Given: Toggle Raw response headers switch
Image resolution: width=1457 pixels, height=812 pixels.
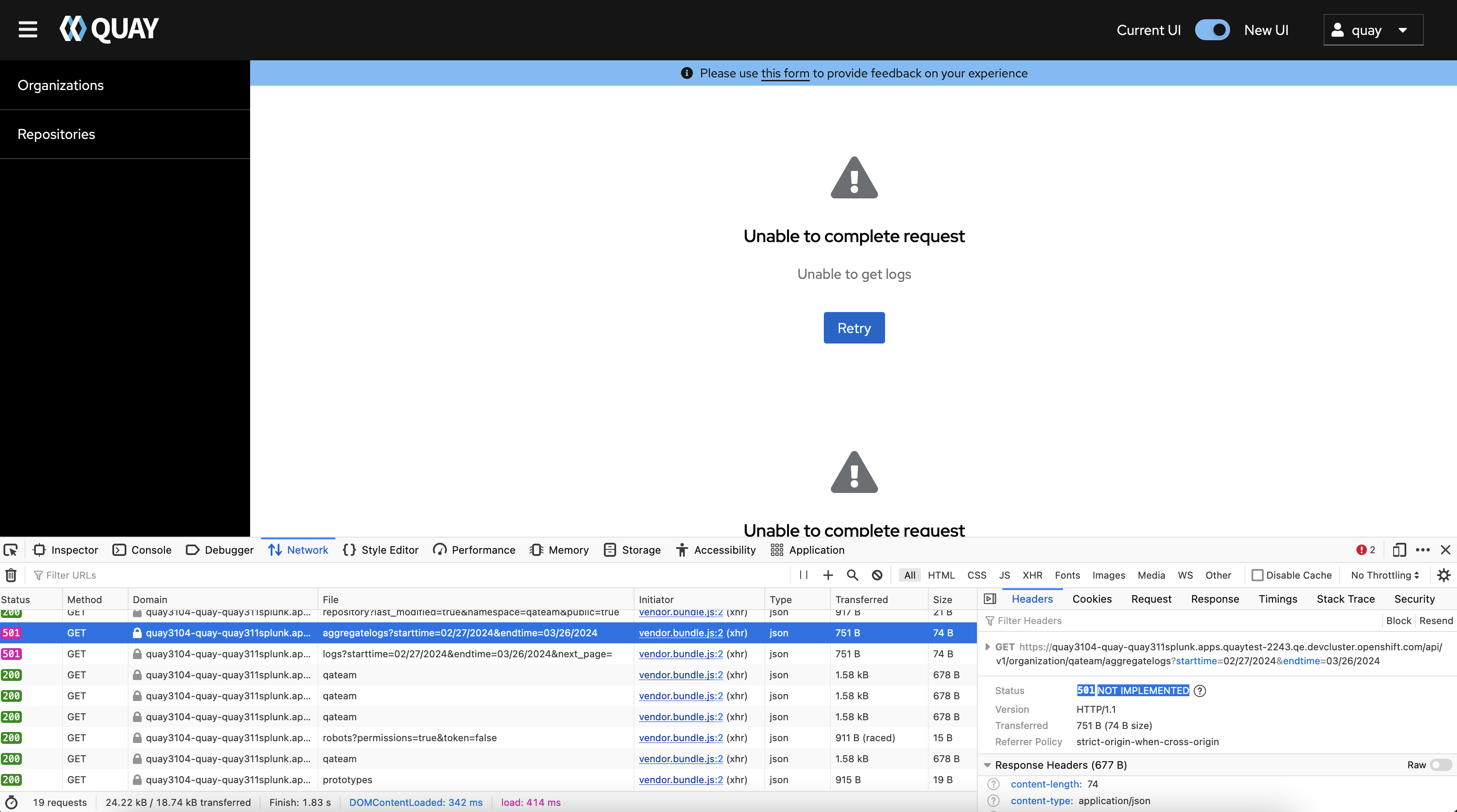Looking at the screenshot, I should [1440, 764].
